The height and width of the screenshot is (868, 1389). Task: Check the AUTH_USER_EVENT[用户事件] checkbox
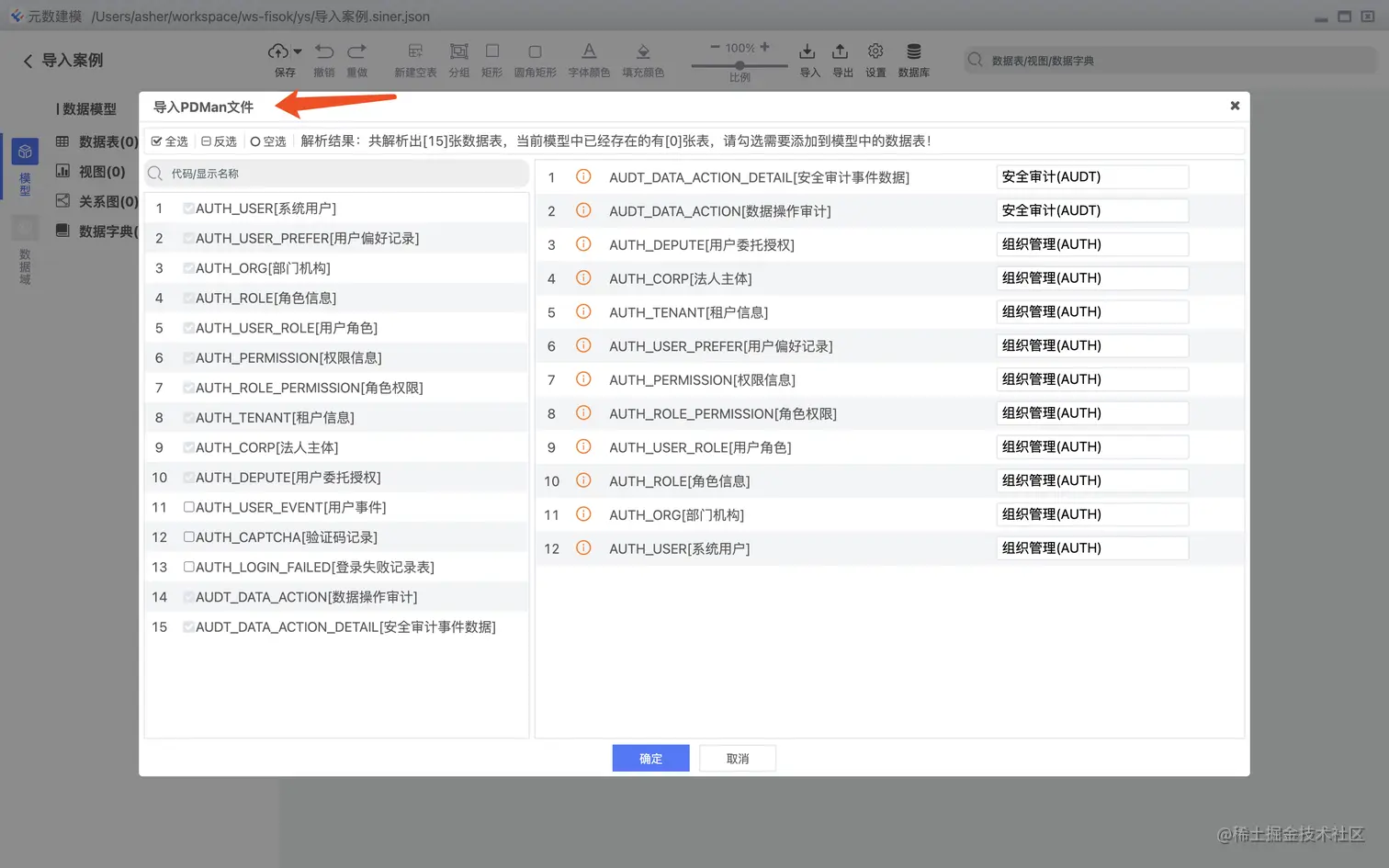tap(188, 507)
